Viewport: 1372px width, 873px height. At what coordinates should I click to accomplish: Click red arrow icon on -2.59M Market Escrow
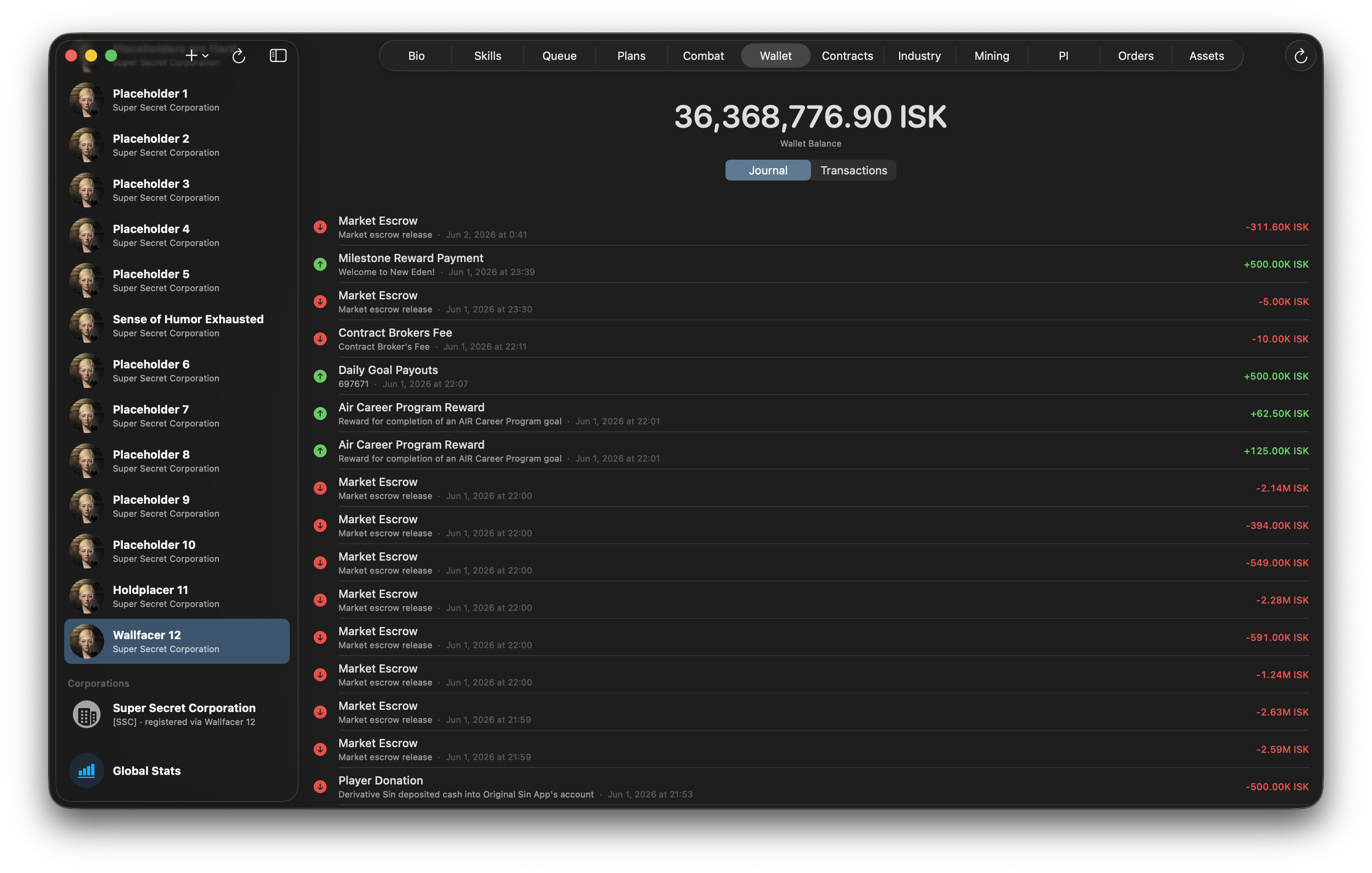320,749
